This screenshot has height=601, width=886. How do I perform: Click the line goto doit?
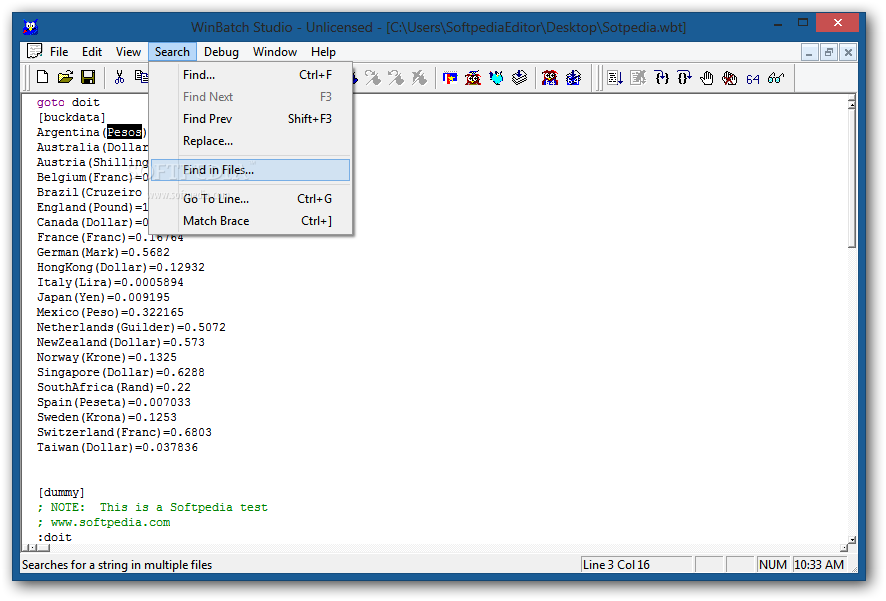68,102
